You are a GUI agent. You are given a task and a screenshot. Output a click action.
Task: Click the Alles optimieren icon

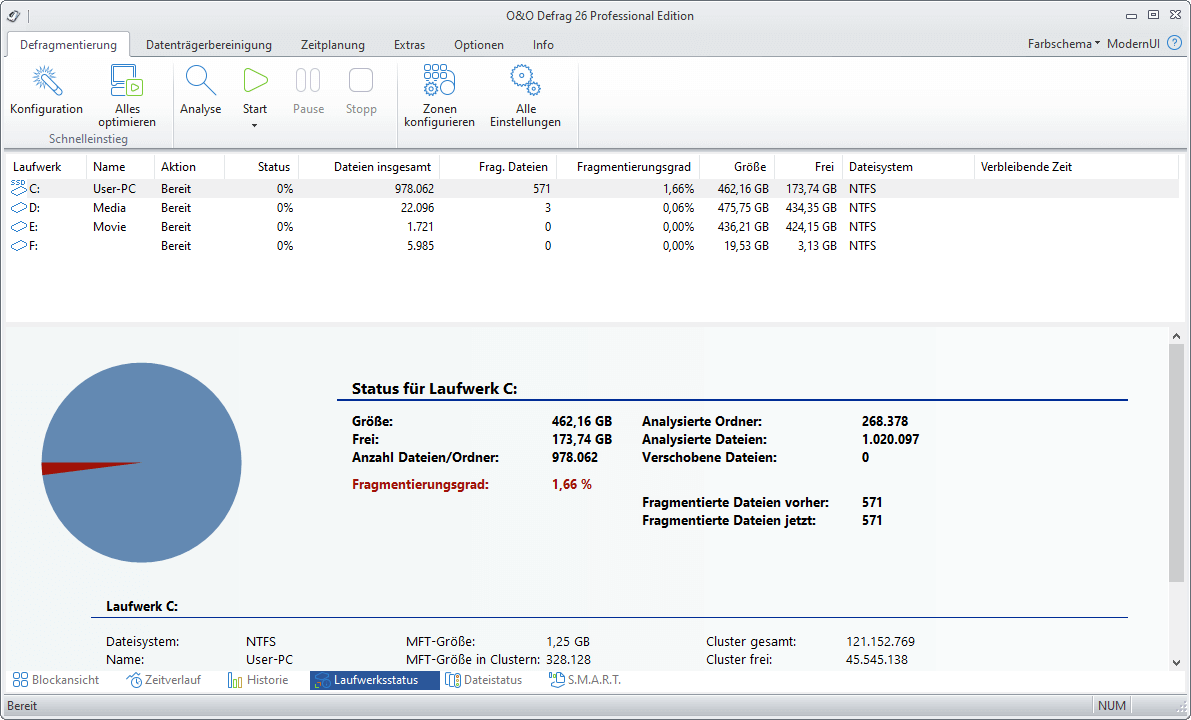pos(127,81)
